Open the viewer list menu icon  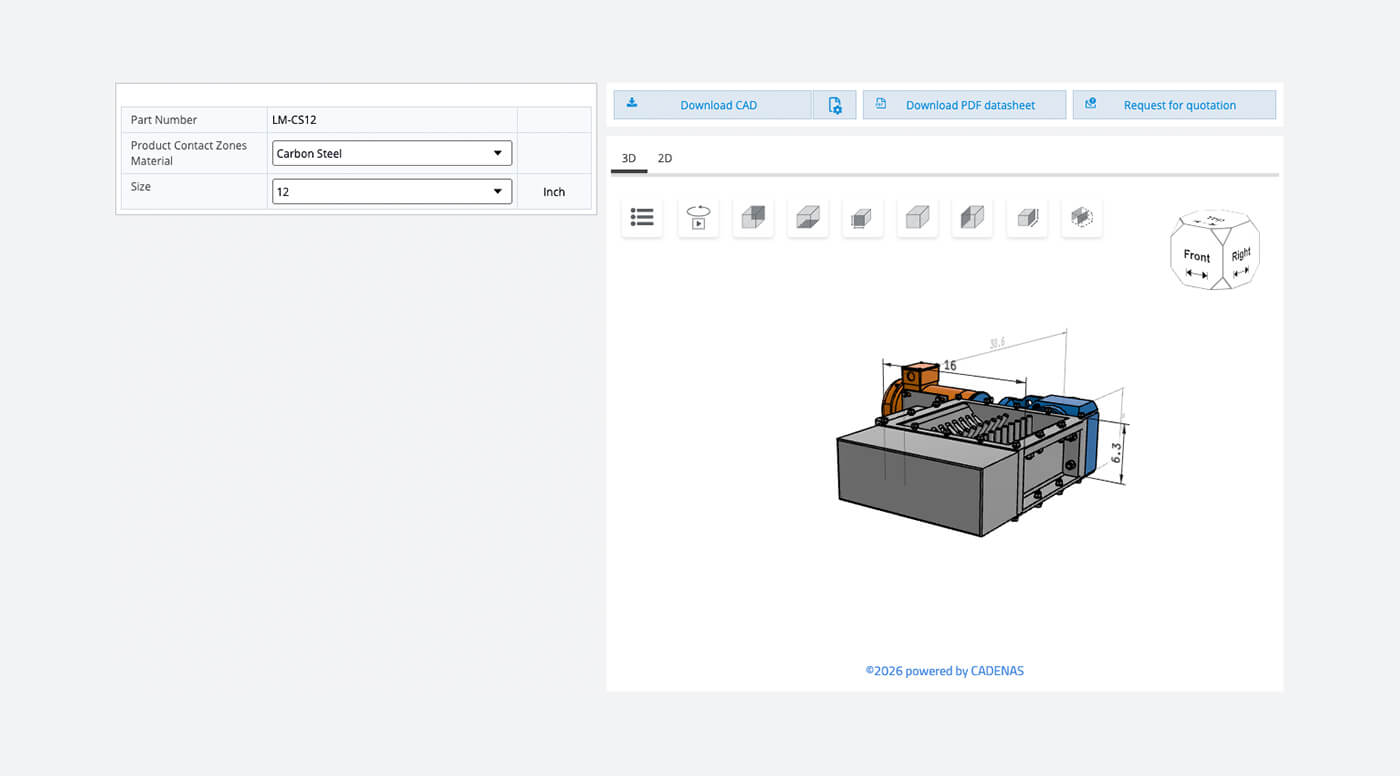[642, 217]
